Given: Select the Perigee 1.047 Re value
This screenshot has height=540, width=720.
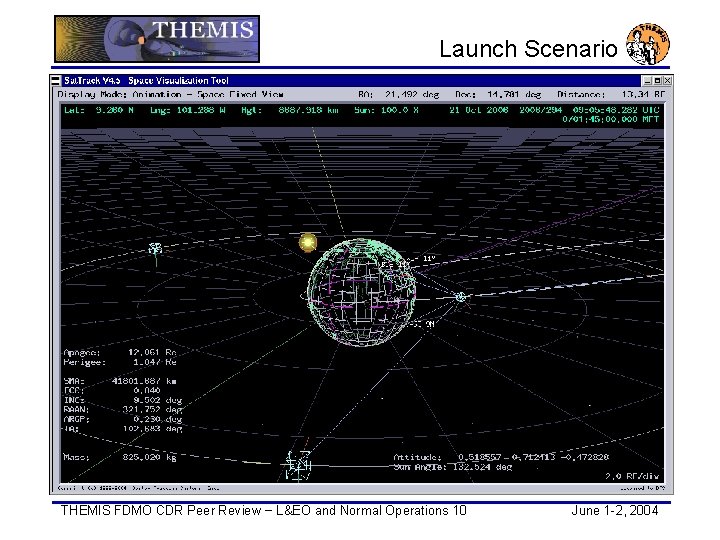Looking at the screenshot, I should coord(120,362).
